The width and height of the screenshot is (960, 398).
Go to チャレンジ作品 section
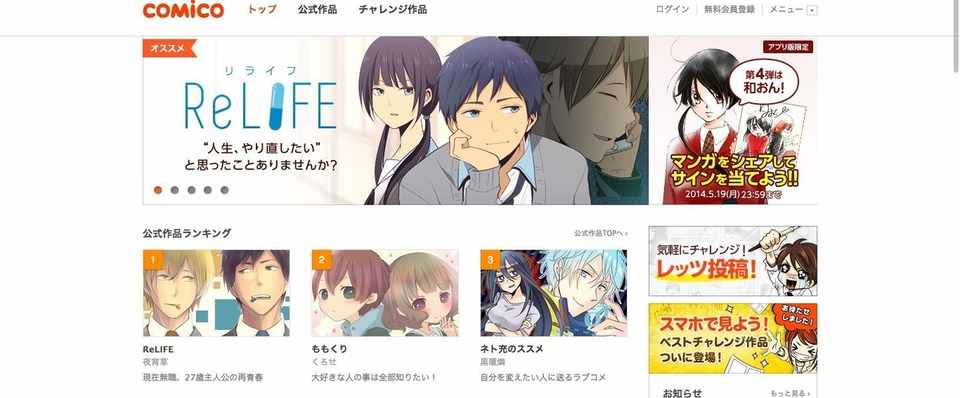point(392,10)
